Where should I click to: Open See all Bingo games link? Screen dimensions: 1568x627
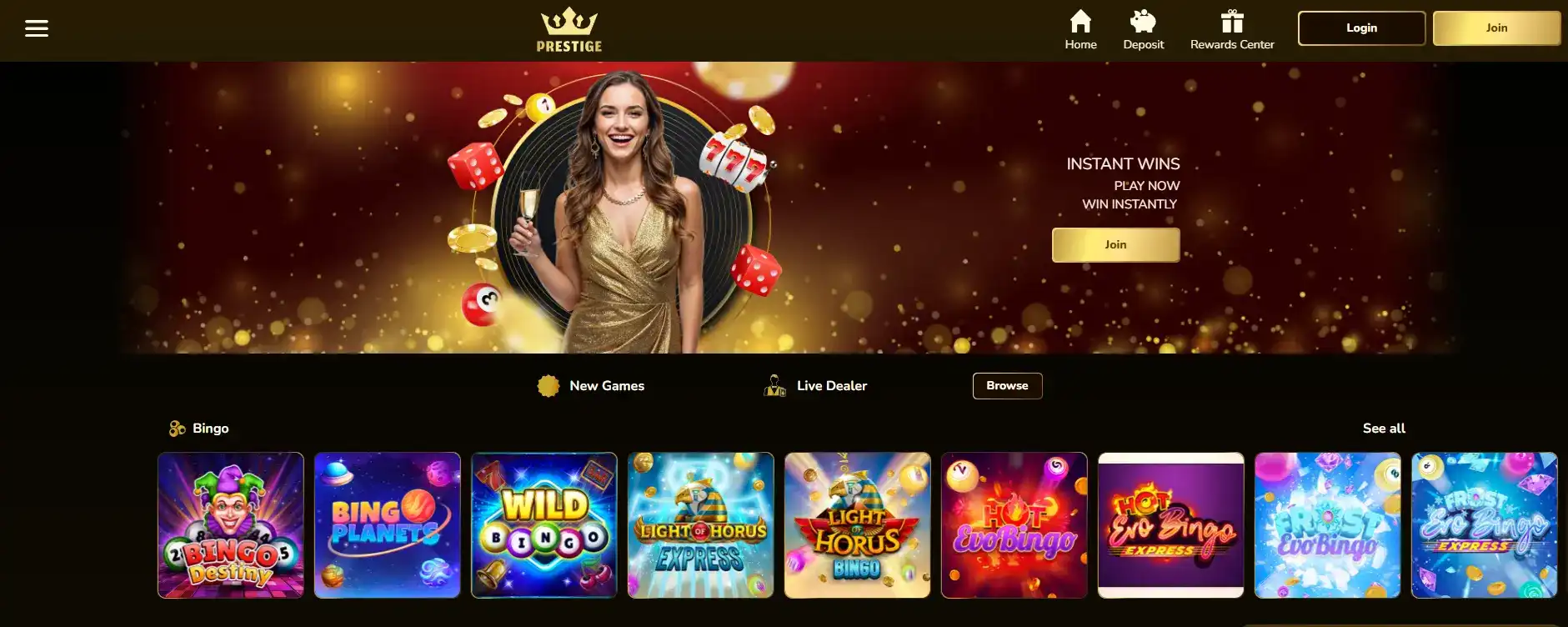coord(1384,429)
